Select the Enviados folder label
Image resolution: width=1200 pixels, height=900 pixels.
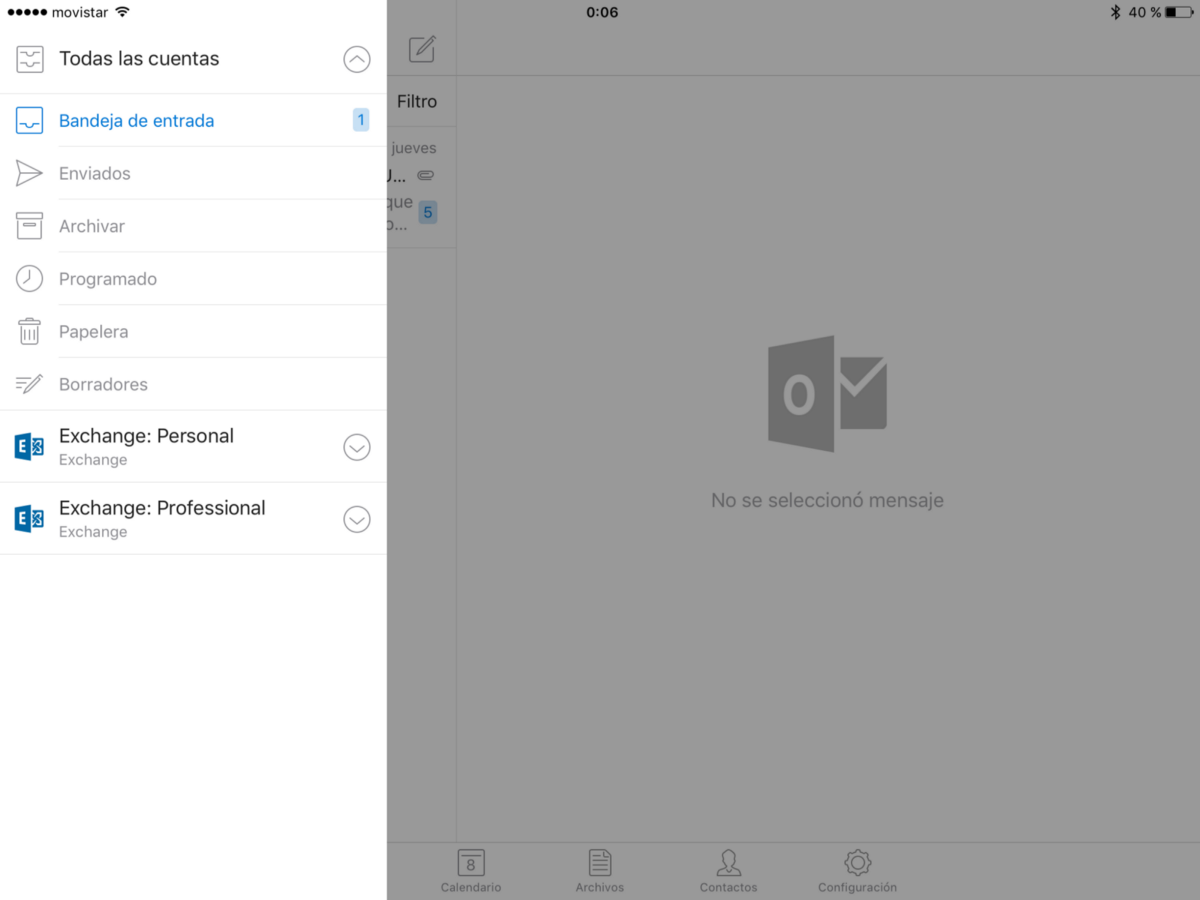pos(94,172)
